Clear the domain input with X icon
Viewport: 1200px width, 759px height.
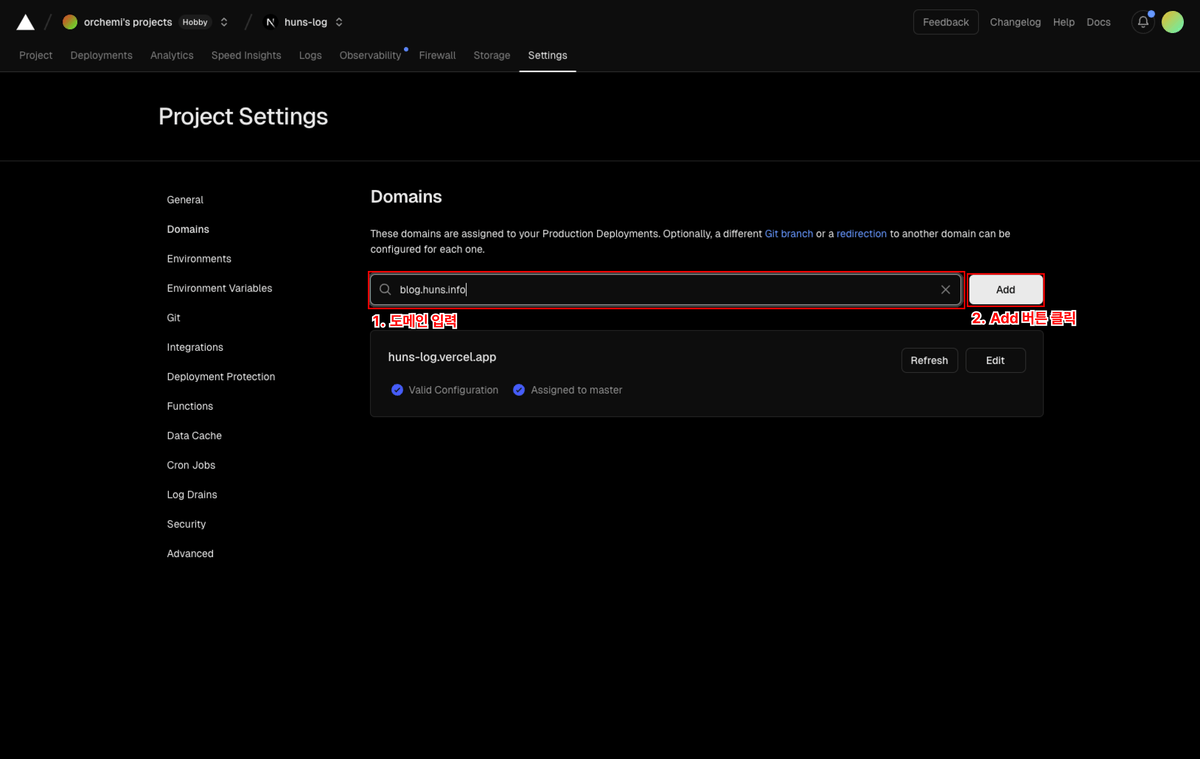click(945, 290)
